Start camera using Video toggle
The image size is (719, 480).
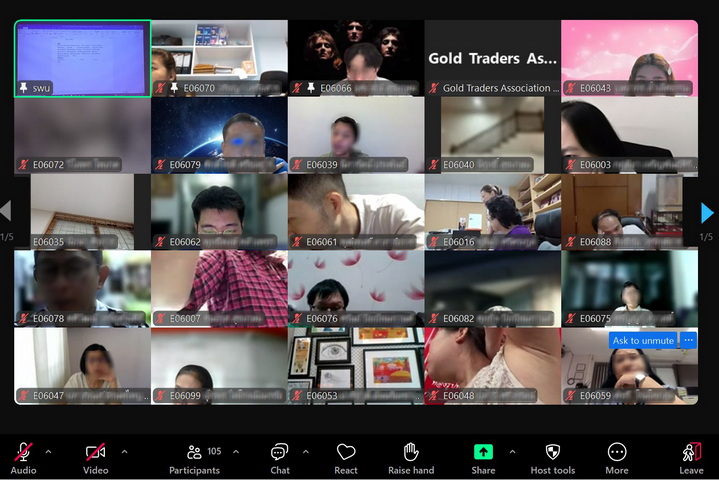95,453
